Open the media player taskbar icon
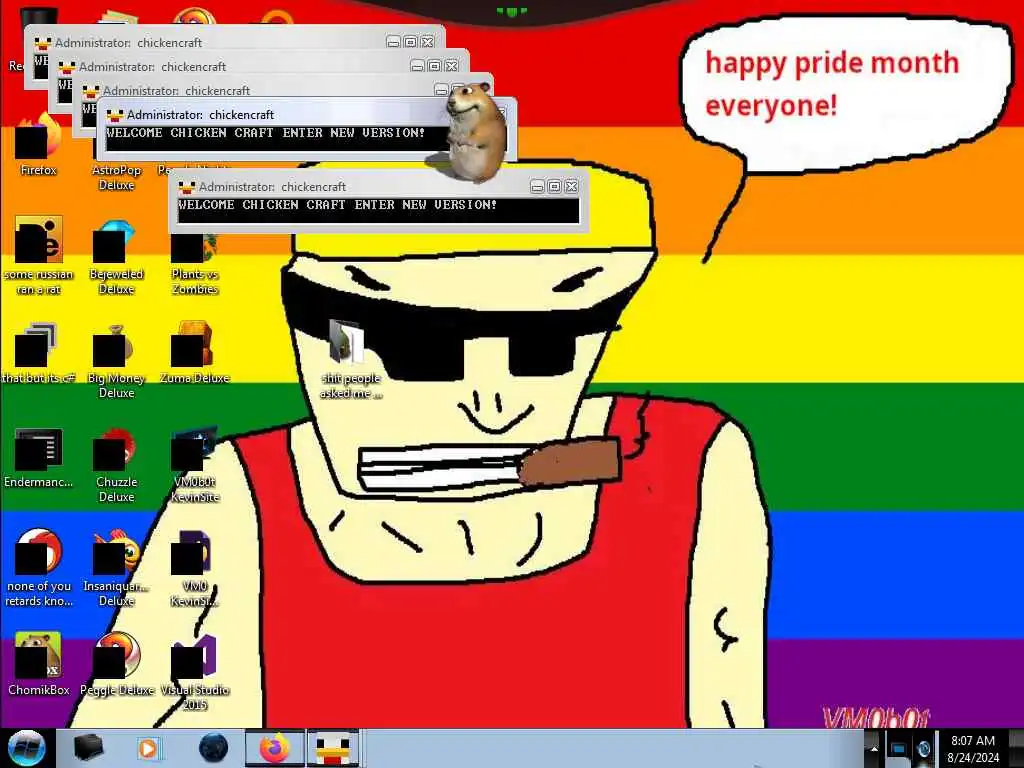Viewport: 1024px width, 768px height. click(x=149, y=748)
